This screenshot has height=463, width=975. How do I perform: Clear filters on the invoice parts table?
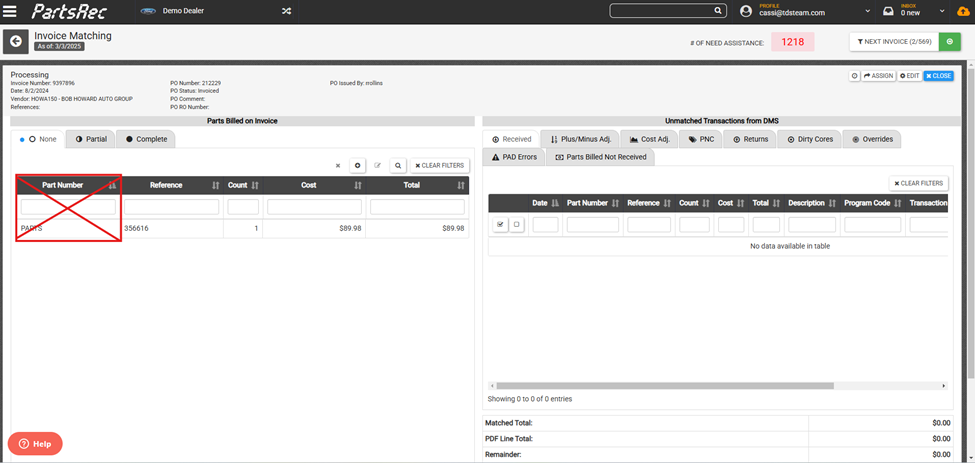point(440,166)
